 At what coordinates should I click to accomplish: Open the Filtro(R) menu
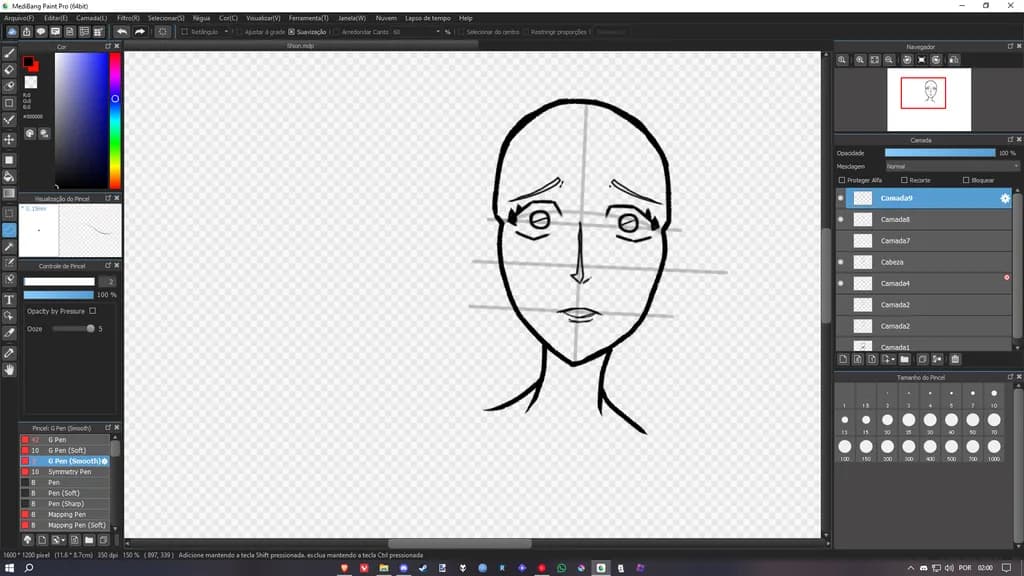coord(128,18)
